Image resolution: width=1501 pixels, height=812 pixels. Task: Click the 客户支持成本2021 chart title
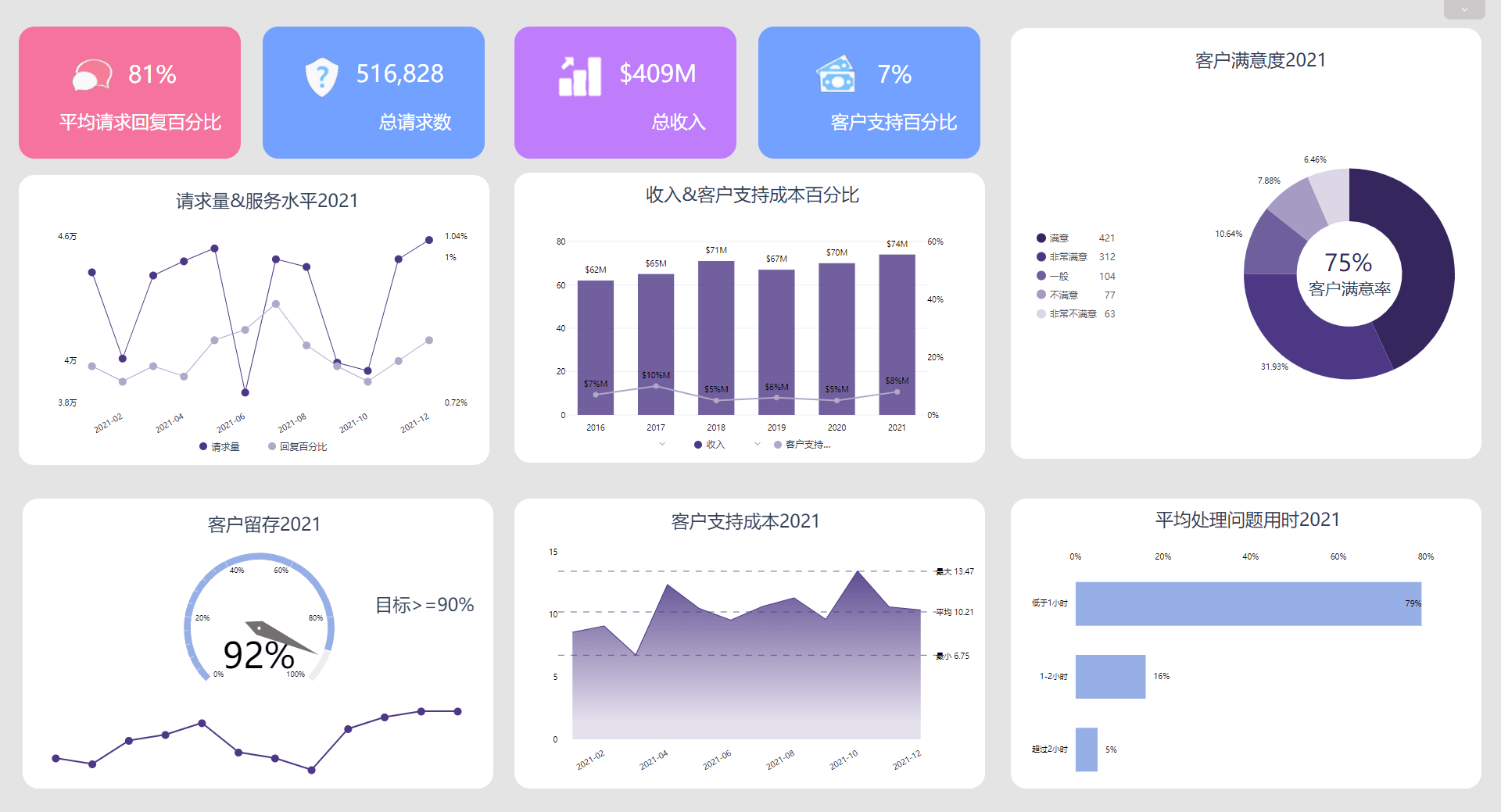745,522
